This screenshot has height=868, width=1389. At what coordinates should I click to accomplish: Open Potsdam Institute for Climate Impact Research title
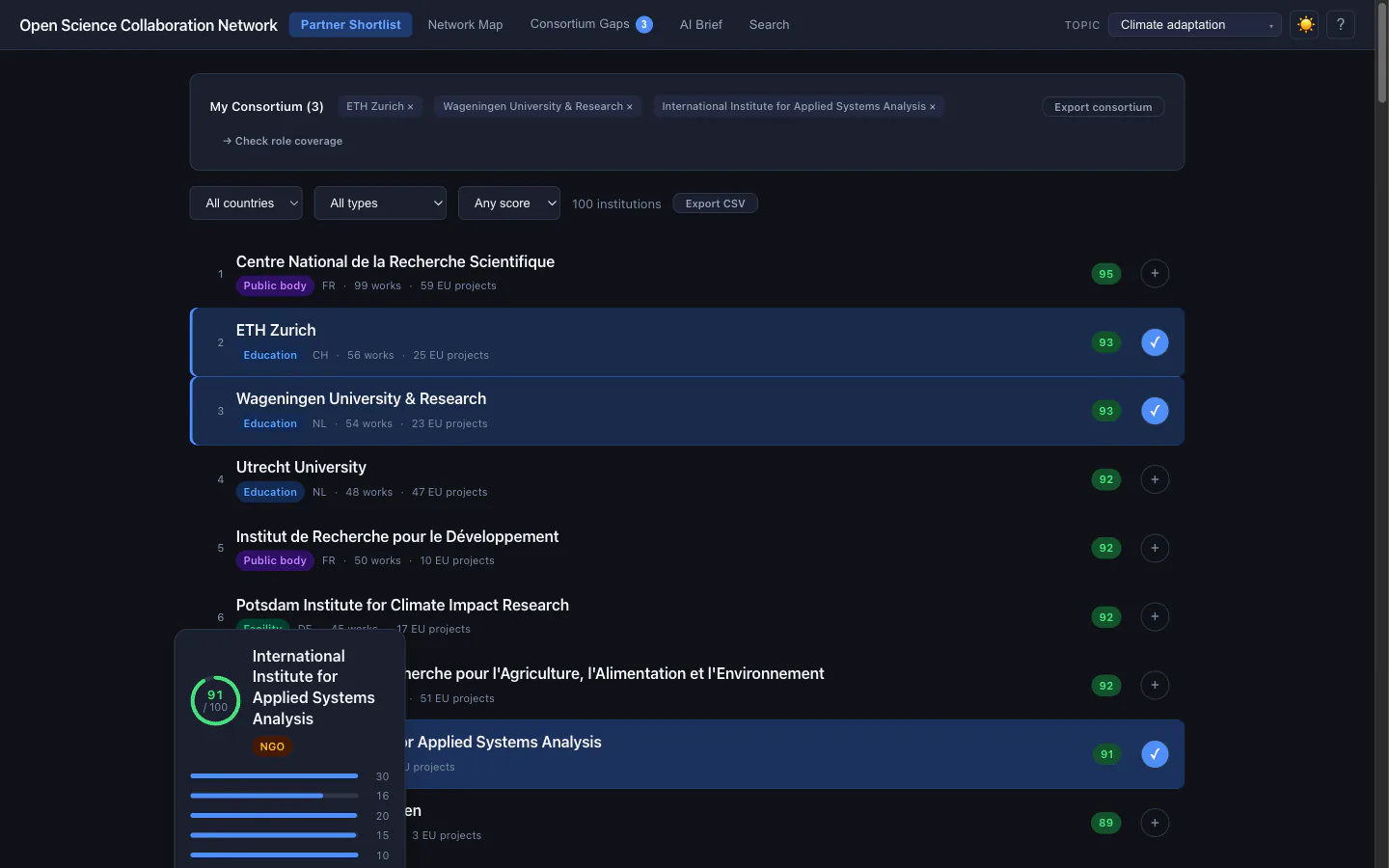coord(402,605)
